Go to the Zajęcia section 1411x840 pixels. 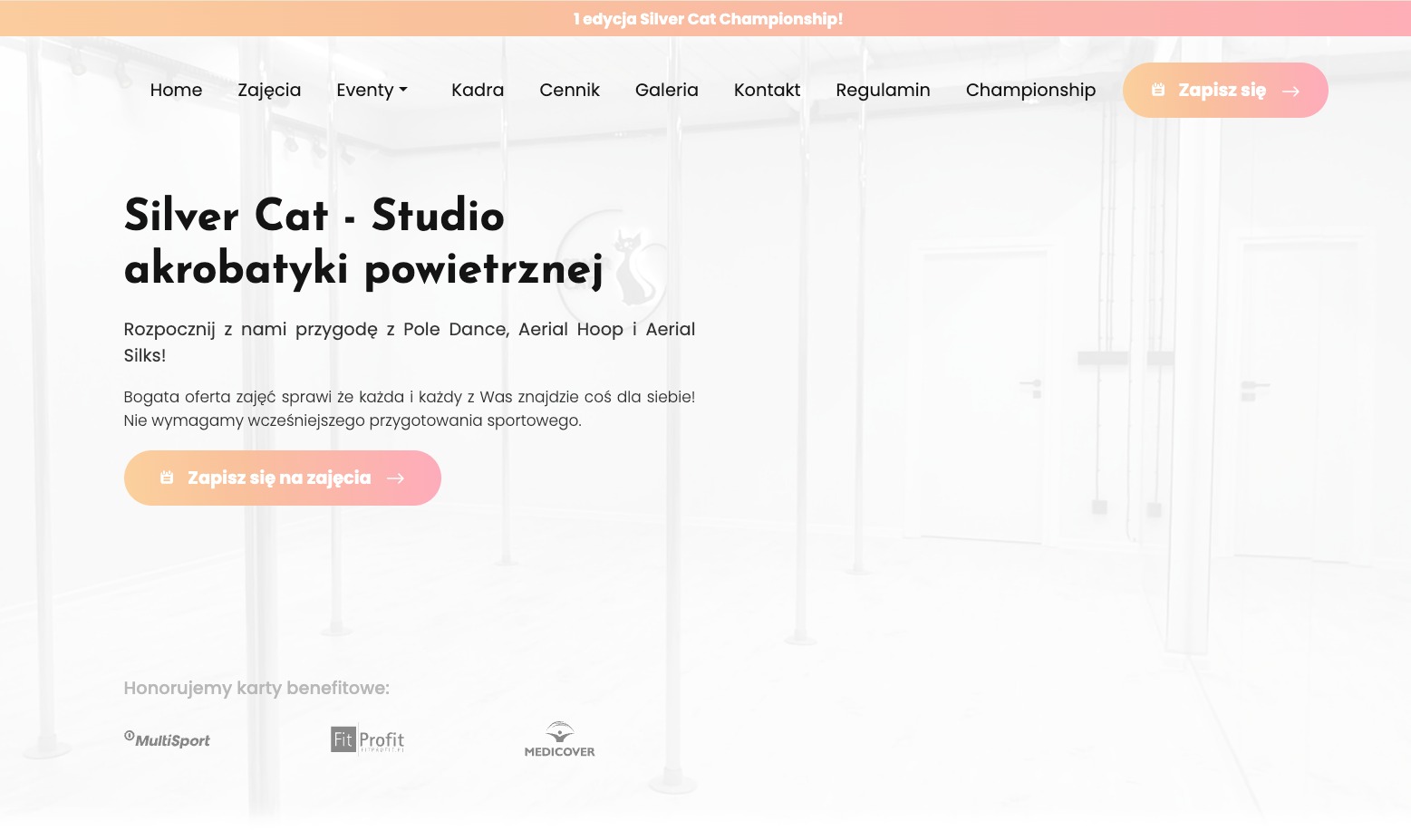tap(269, 90)
